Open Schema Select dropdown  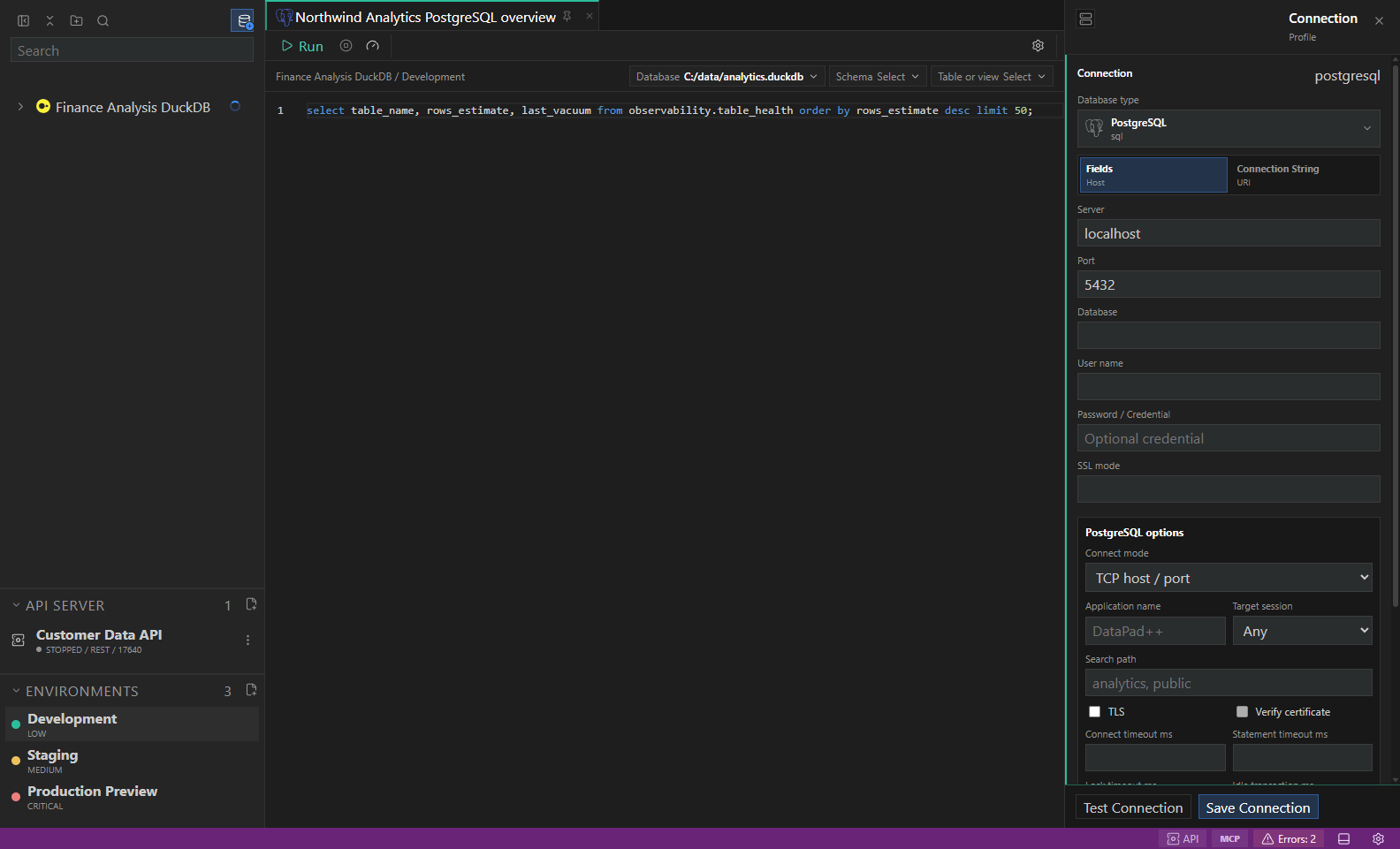click(x=878, y=77)
